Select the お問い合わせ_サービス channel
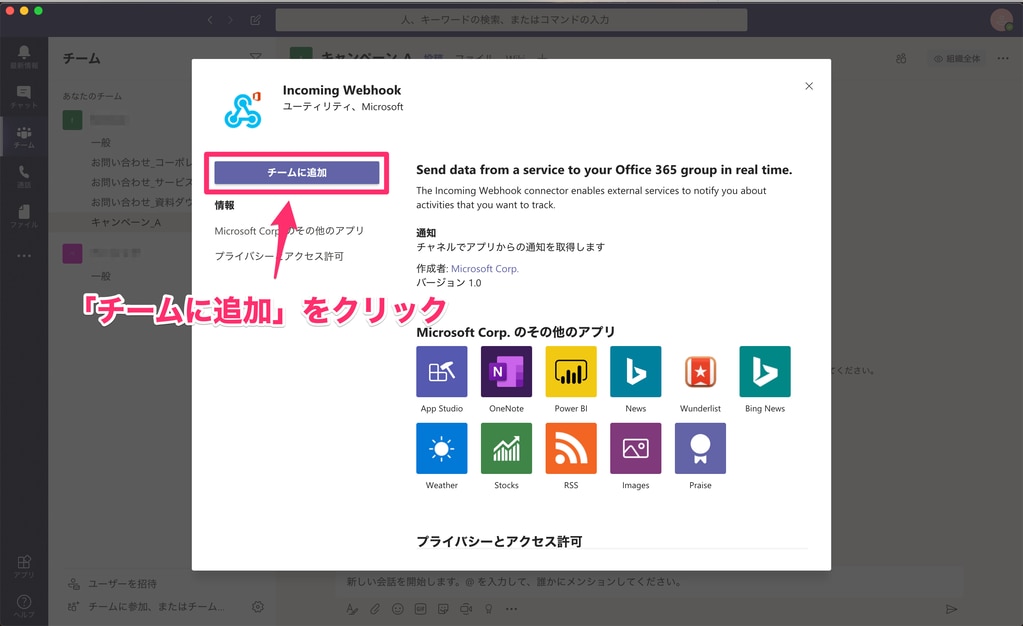Screen dimensions: 1023x626 click(x=141, y=182)
